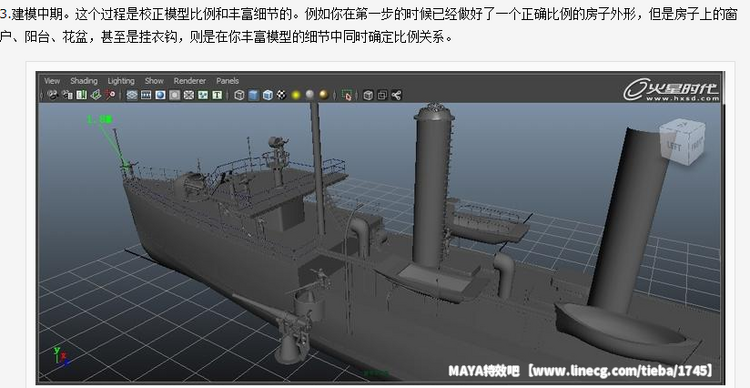Click the camera Bookmarks icon
Screen dimensions: 750x388
pyautogui.click(x=81, y=95)
